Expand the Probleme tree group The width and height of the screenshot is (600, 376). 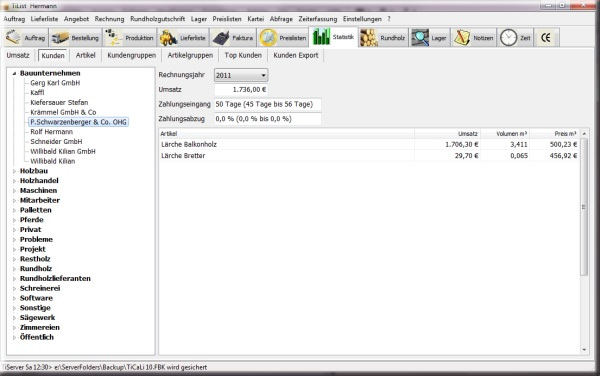(x=14, y=239)
